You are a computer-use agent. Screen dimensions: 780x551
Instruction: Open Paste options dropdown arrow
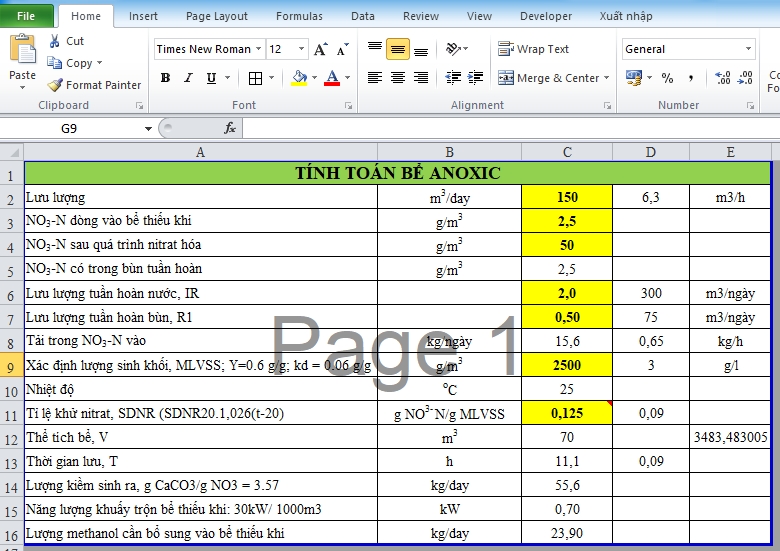point(22,88)
